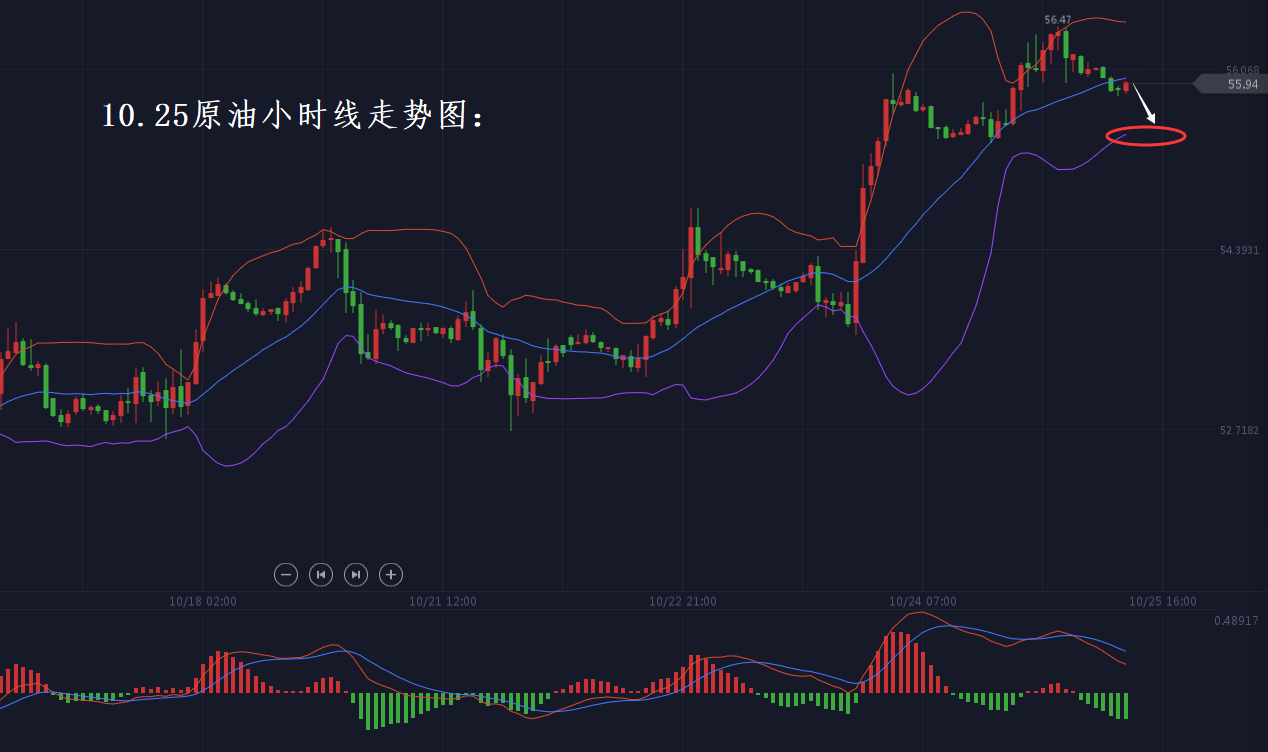Skip forward to the next chart period

356,574
